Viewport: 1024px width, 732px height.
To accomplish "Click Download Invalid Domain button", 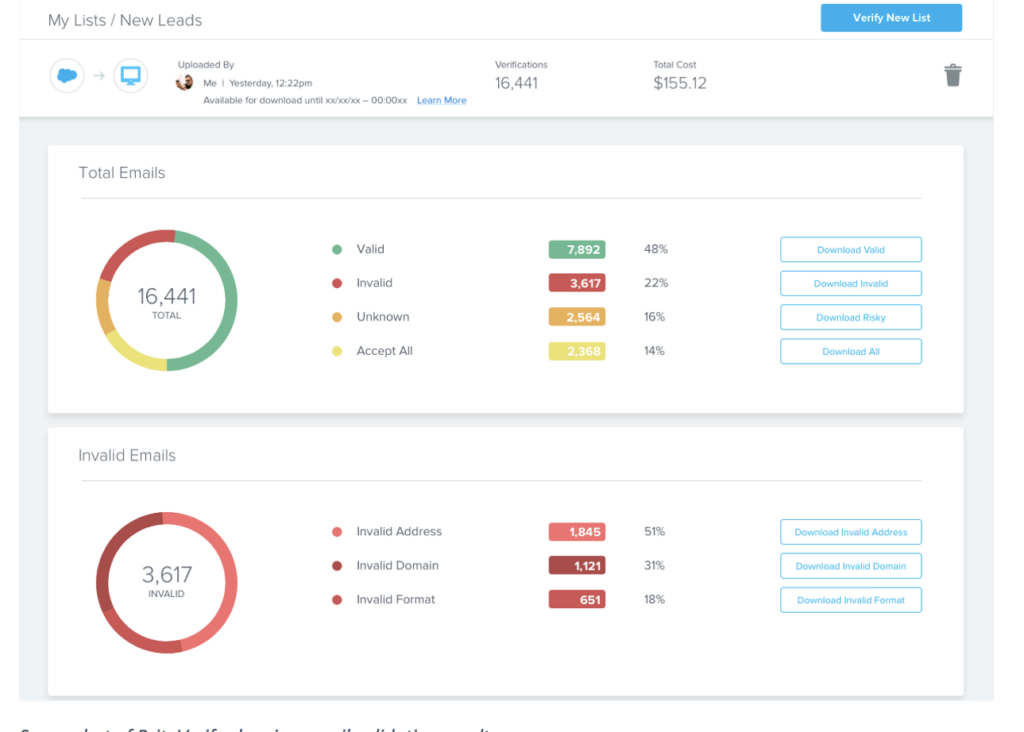I will click(x=850, y=566).
